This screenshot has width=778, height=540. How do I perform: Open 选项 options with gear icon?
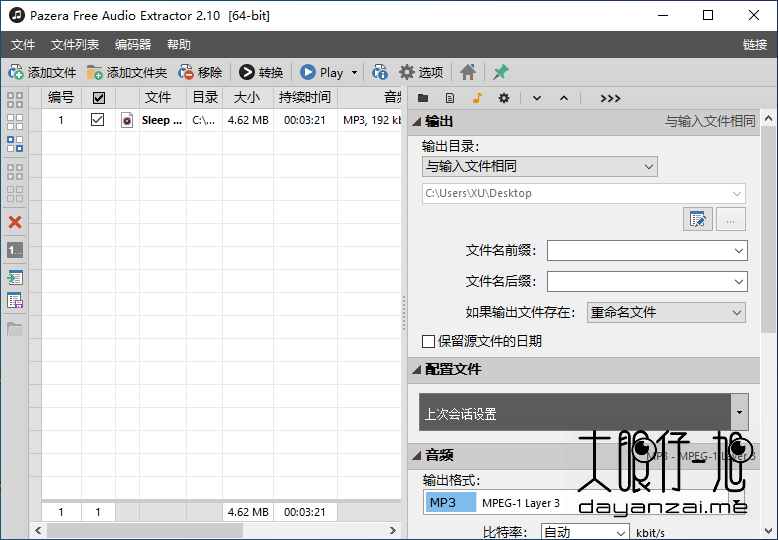(421, 72)
